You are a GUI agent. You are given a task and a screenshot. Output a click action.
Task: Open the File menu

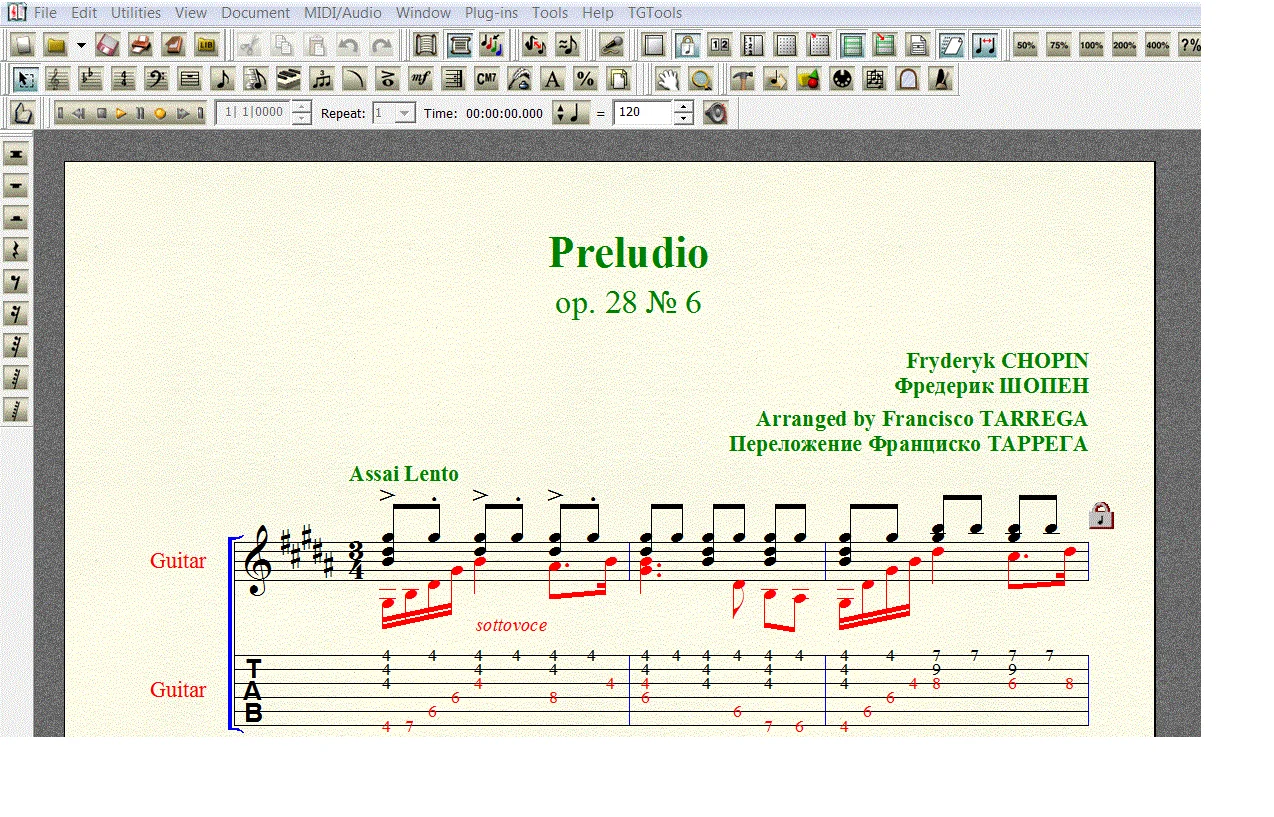(x=45, y=13)
